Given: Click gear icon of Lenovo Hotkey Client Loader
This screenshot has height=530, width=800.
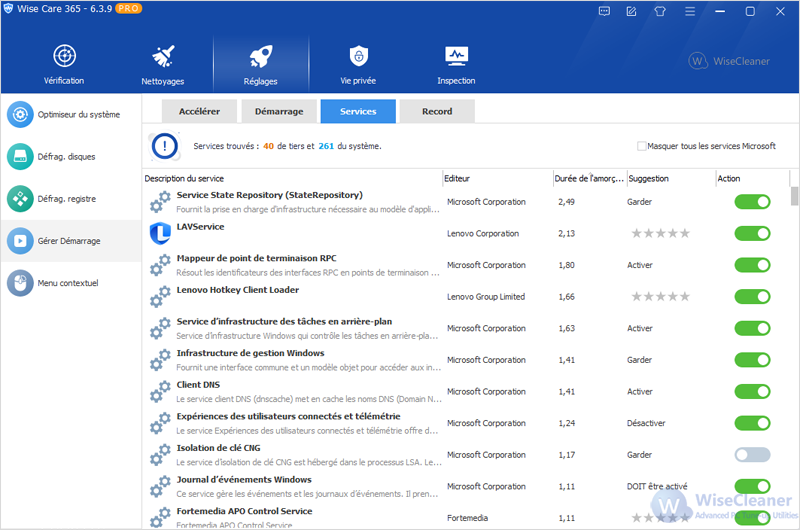Looking at the screenshot, I should (160, 297).
